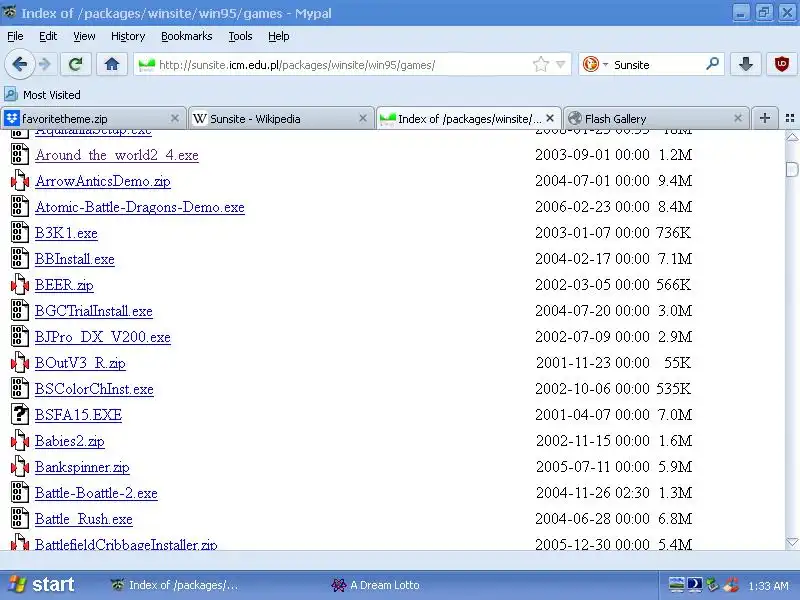Switch to the Sunsite - Wikipedia tab
The image size is (800, 600).
[x=281, y=118]
